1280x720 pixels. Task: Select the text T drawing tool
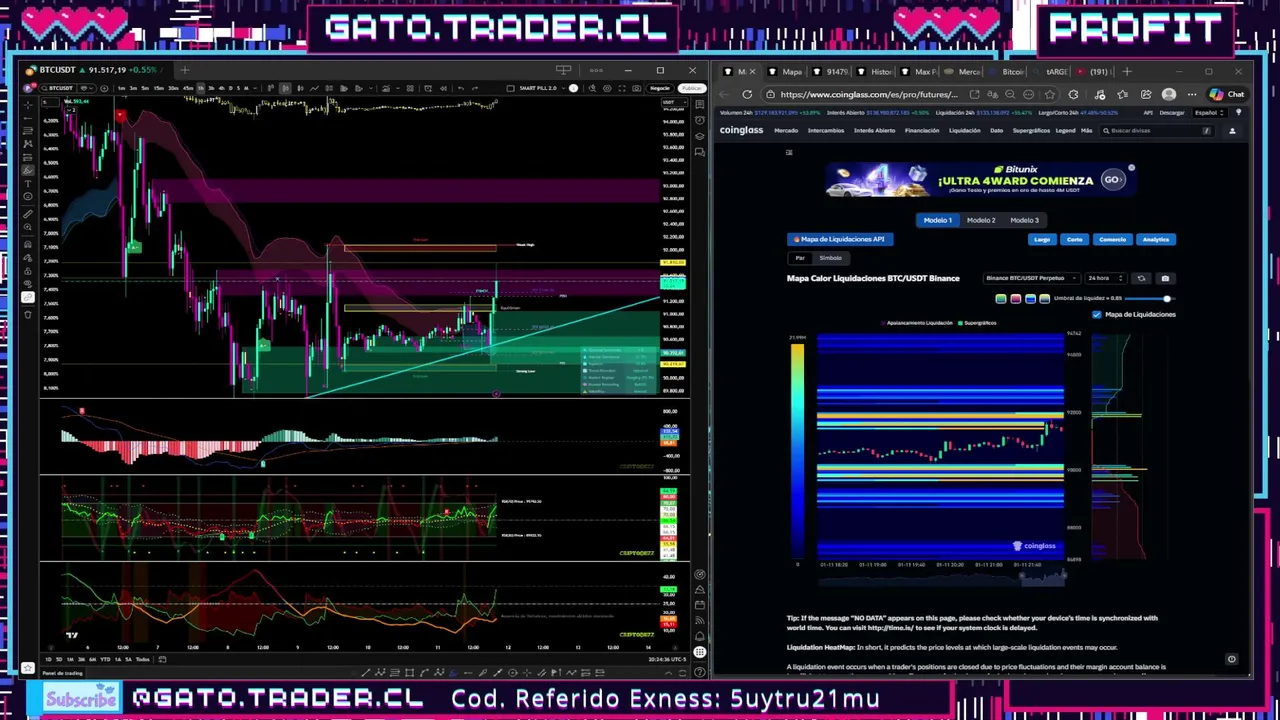pos(28,183)
